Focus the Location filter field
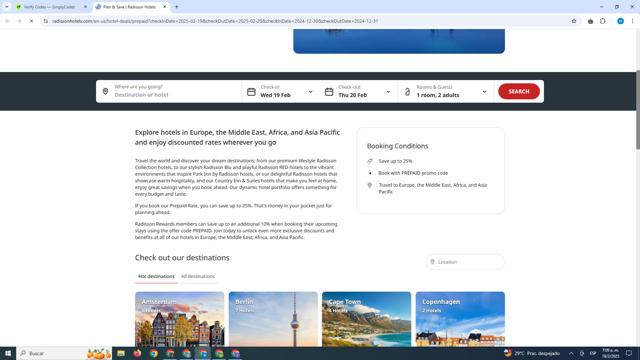The image size is (640, 360). pos(465,262)
